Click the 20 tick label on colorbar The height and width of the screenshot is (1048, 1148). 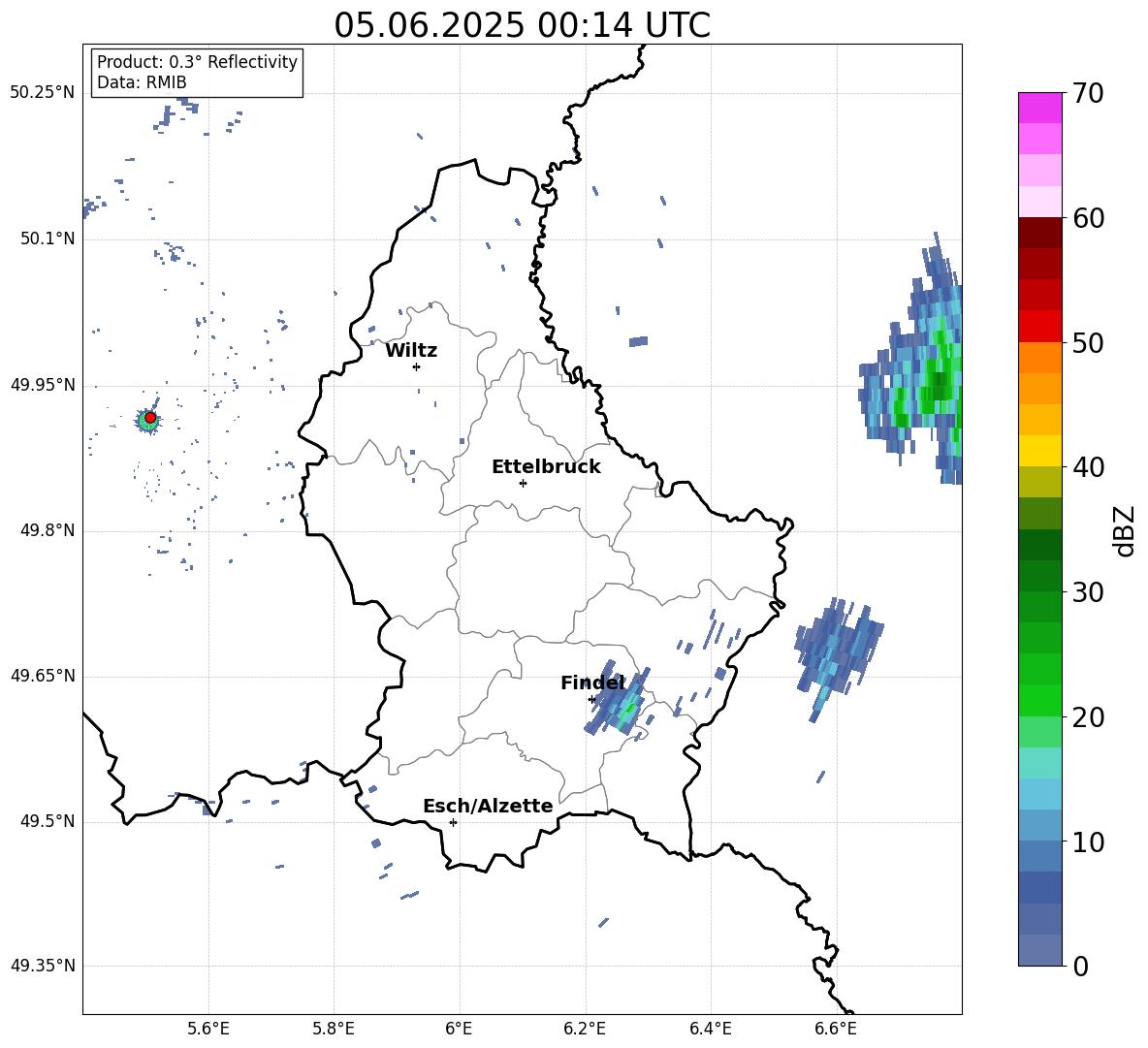(x=1087, y=717)
